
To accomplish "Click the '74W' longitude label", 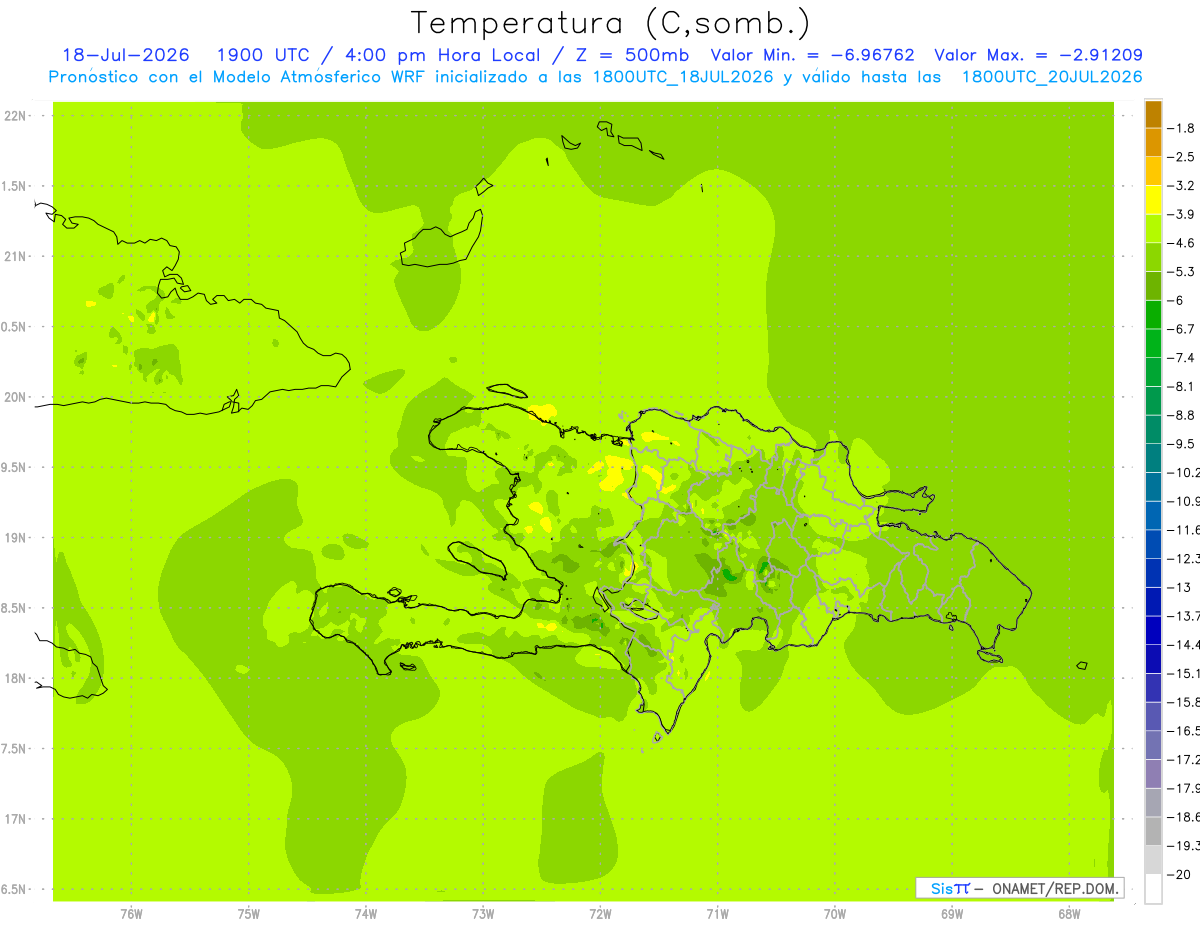I will point(366,914).
